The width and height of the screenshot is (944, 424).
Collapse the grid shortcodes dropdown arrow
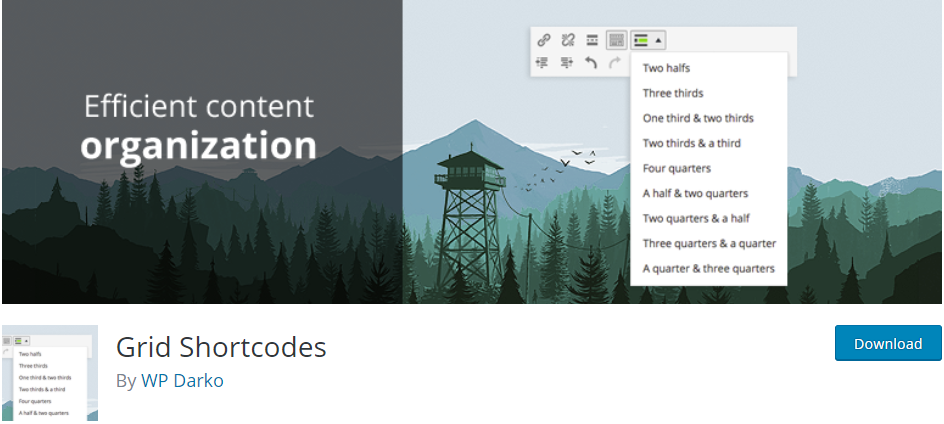pyautogui.click(x=658, y=41)
